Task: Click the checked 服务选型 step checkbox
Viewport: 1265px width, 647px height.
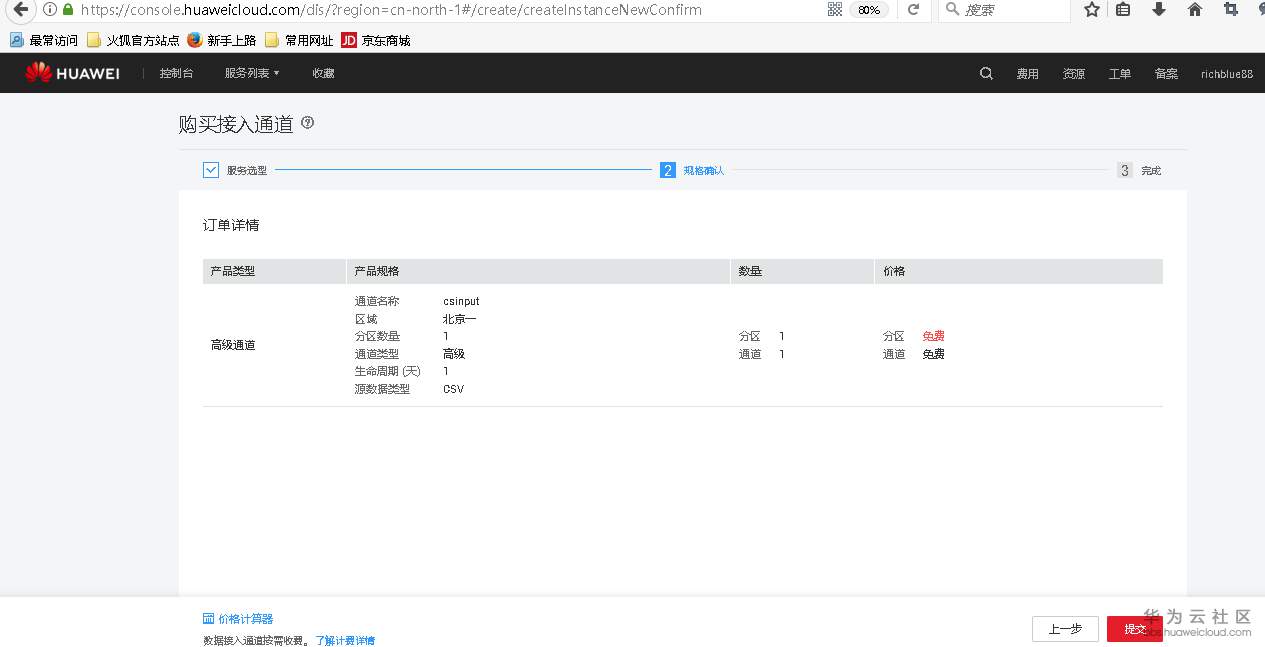Action: [x=211, y=170]
